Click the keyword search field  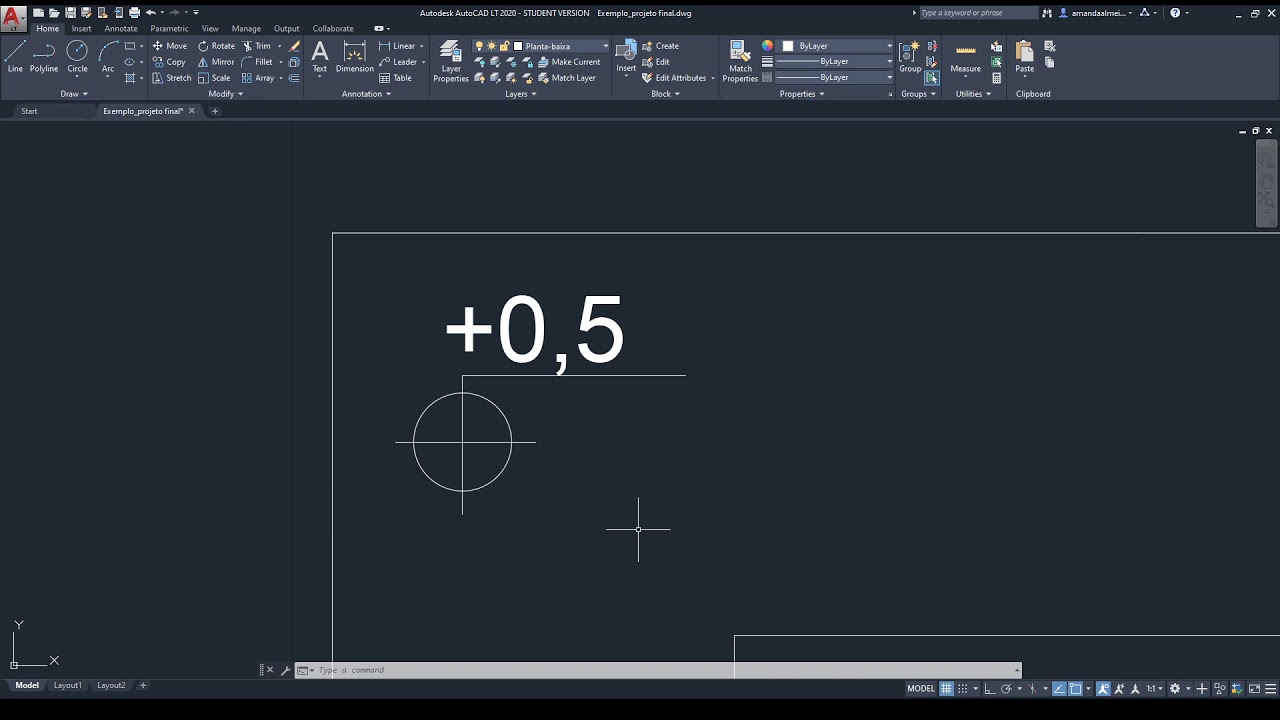tap(978, 13)
